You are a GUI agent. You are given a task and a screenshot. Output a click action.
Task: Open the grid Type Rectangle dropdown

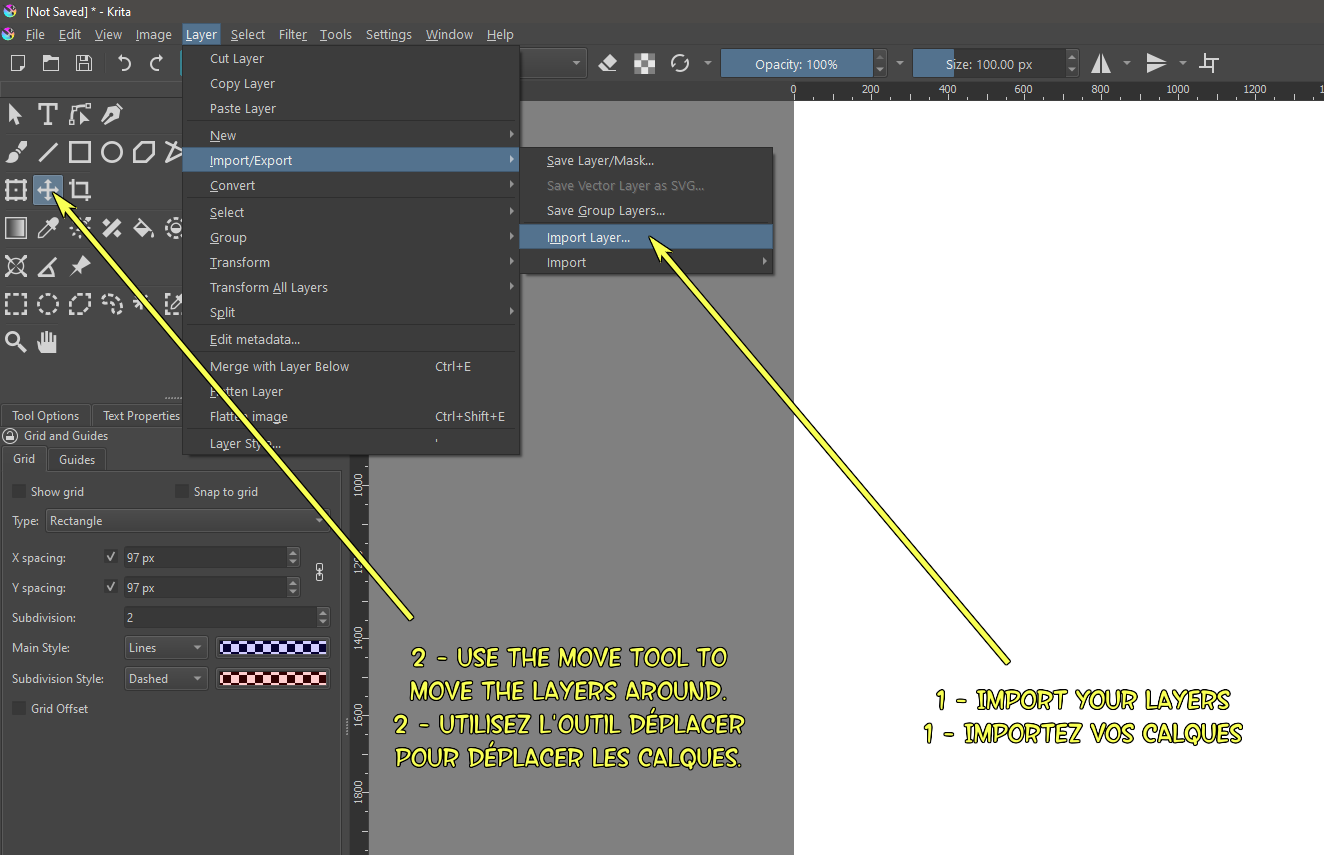(x=186, y=521)
